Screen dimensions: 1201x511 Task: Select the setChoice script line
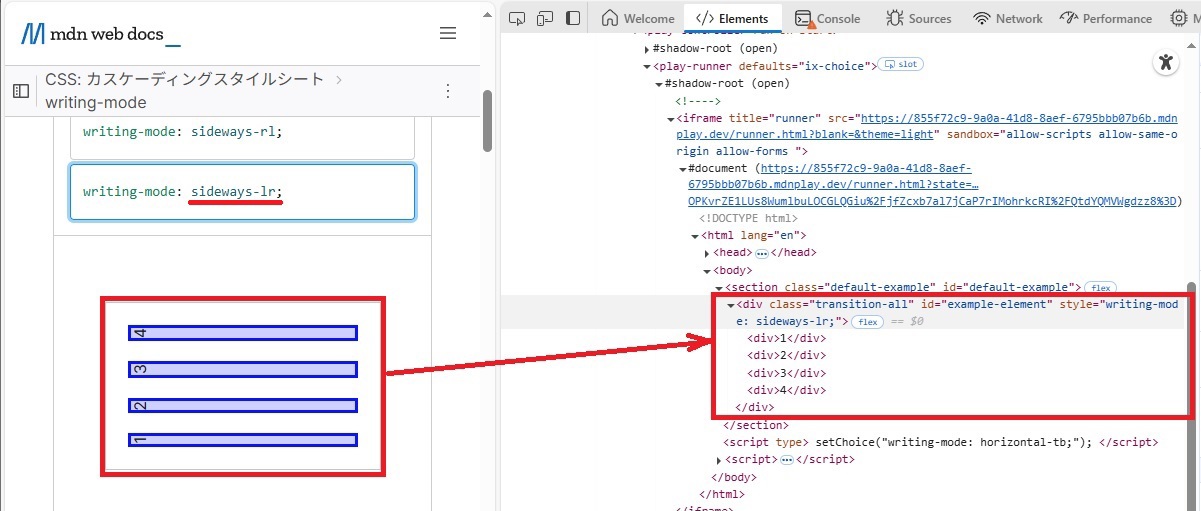click(x=940, y=442)
